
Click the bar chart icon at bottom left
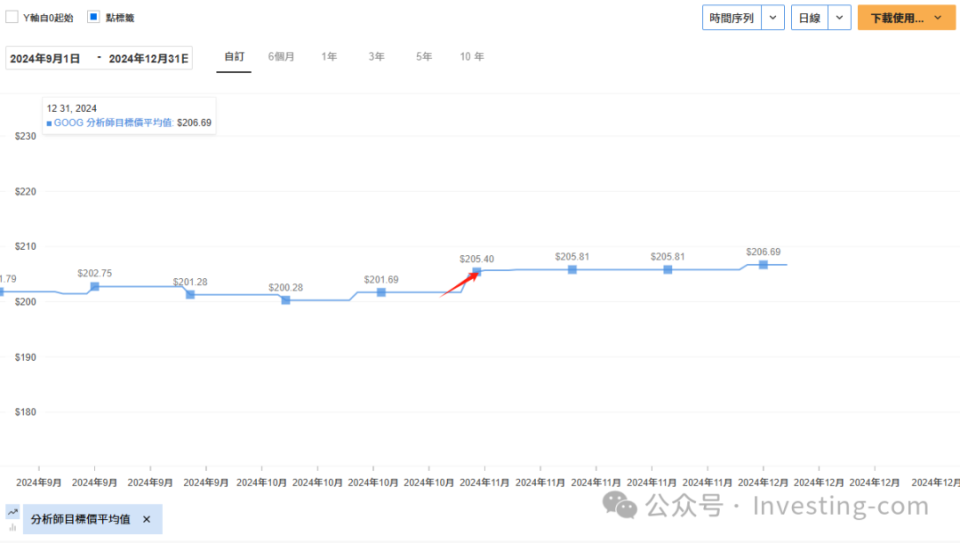[x=13, y=526]
